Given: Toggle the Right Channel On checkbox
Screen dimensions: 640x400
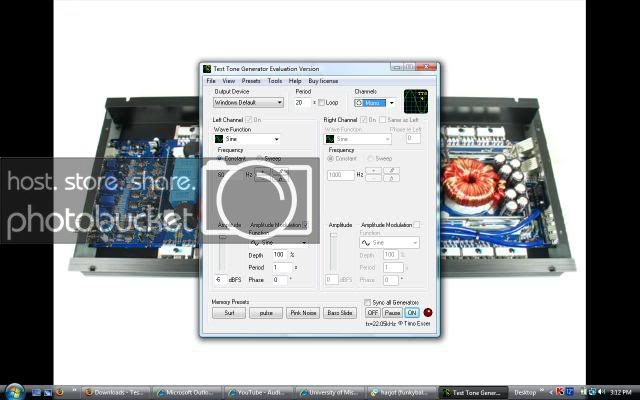Looking at the screenshot, I should pos(364,120).
